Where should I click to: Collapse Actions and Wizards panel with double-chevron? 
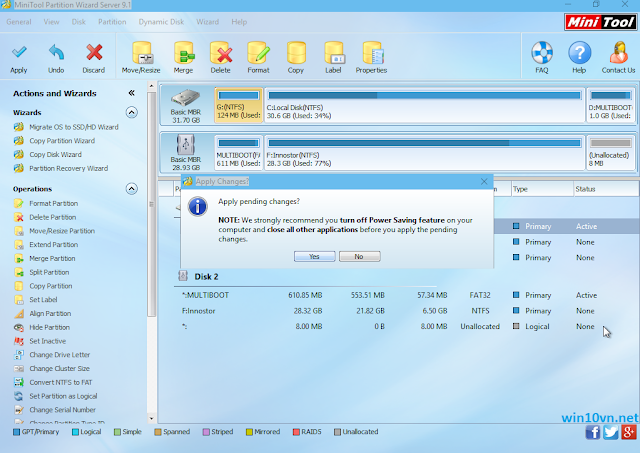point(131,93)
